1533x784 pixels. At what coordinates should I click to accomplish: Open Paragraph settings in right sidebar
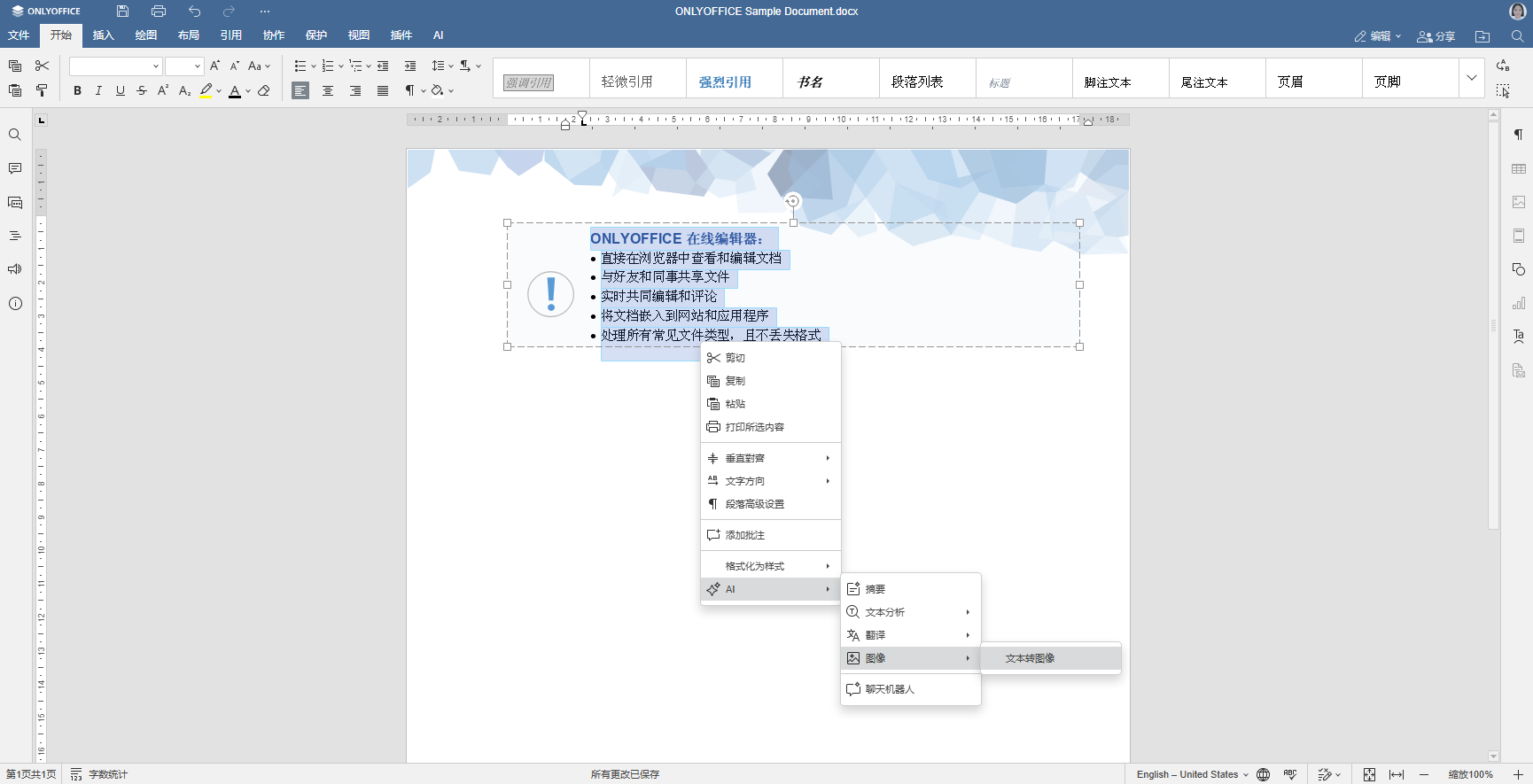[1518, 135]
